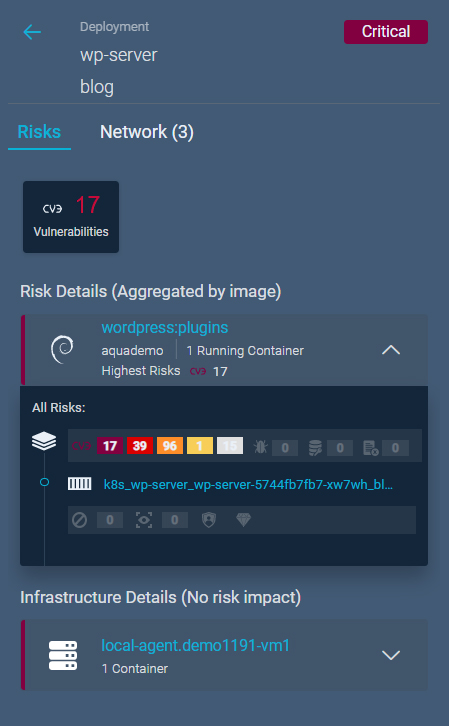The image size is (449, 726).
Task: Click the blocked count 0 box
Action: (110, 520)
